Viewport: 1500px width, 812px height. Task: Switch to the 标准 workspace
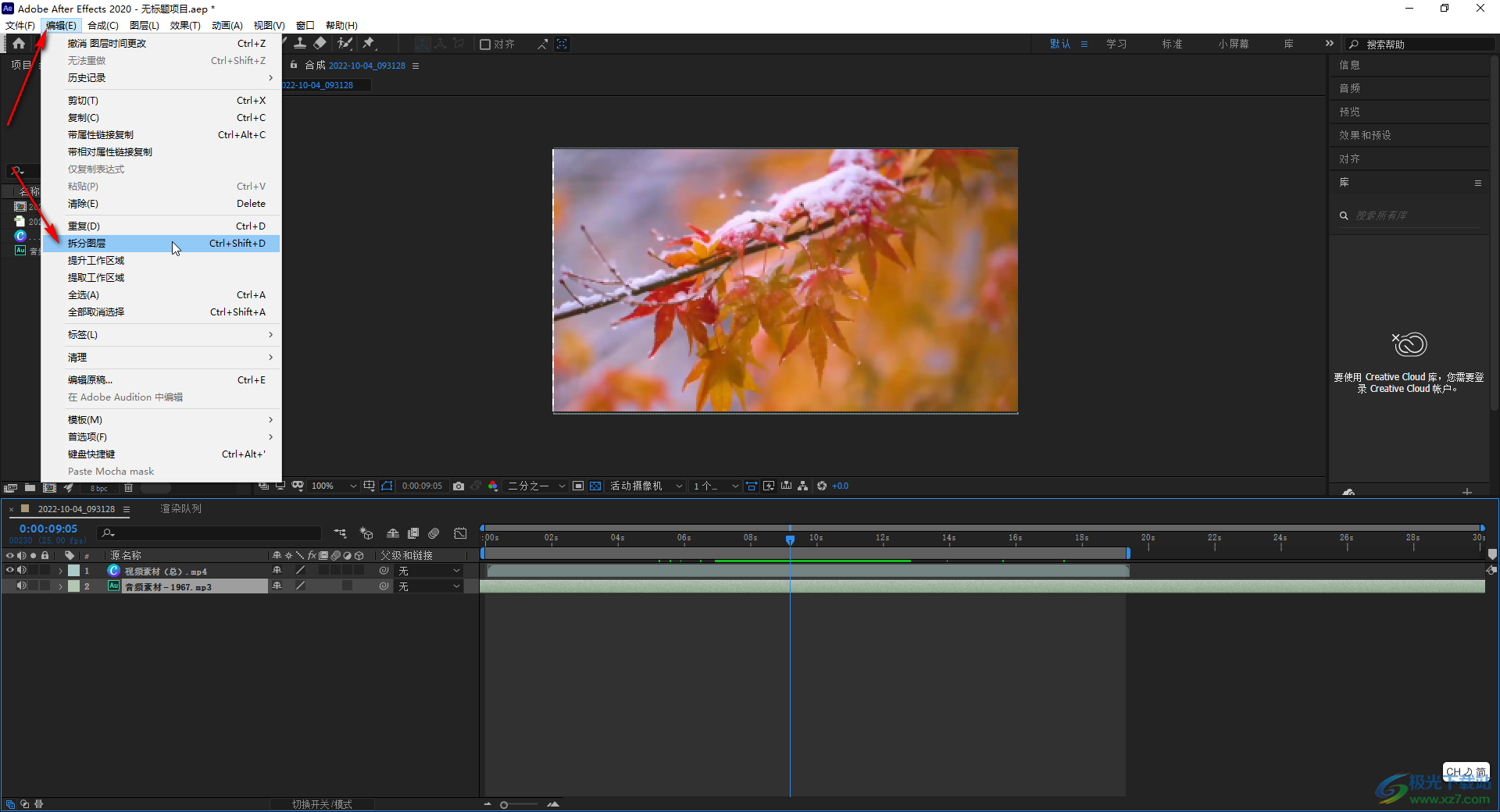click(1172, 44)
